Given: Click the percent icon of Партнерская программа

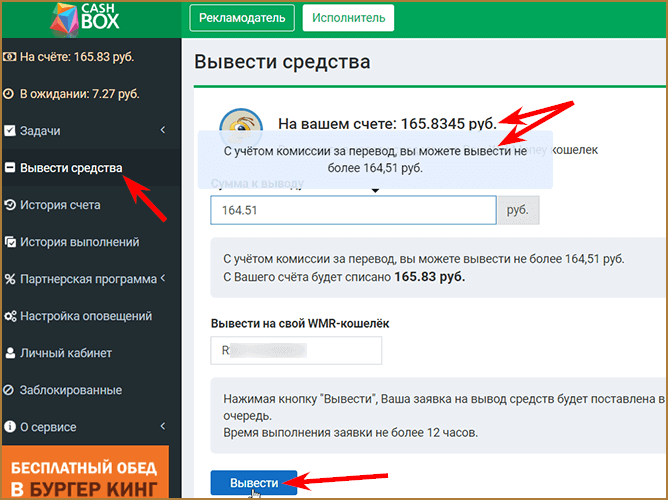Looking at the screenshot, I should [10, 279].
